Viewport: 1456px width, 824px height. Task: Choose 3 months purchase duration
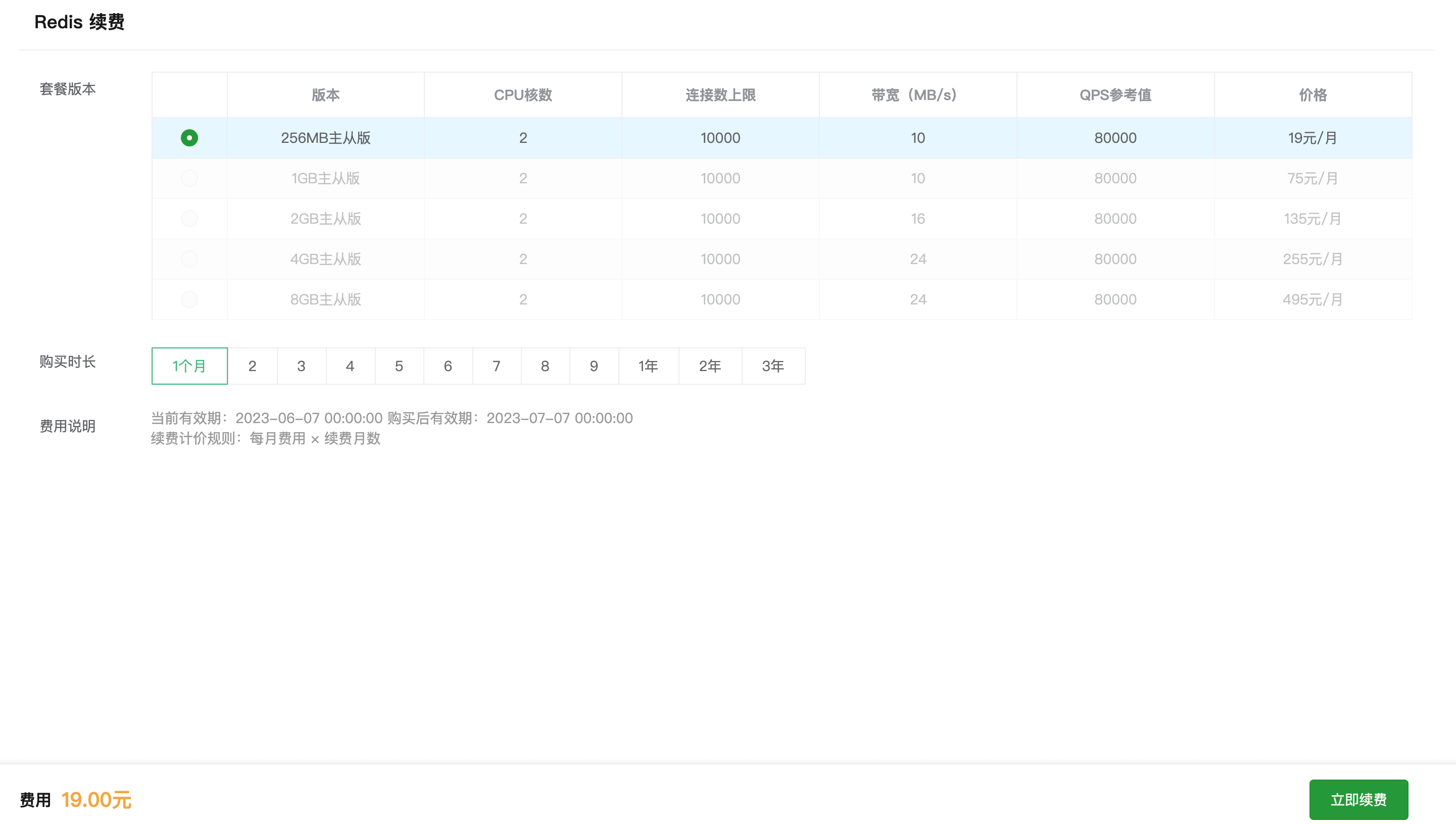coord(301,366)
